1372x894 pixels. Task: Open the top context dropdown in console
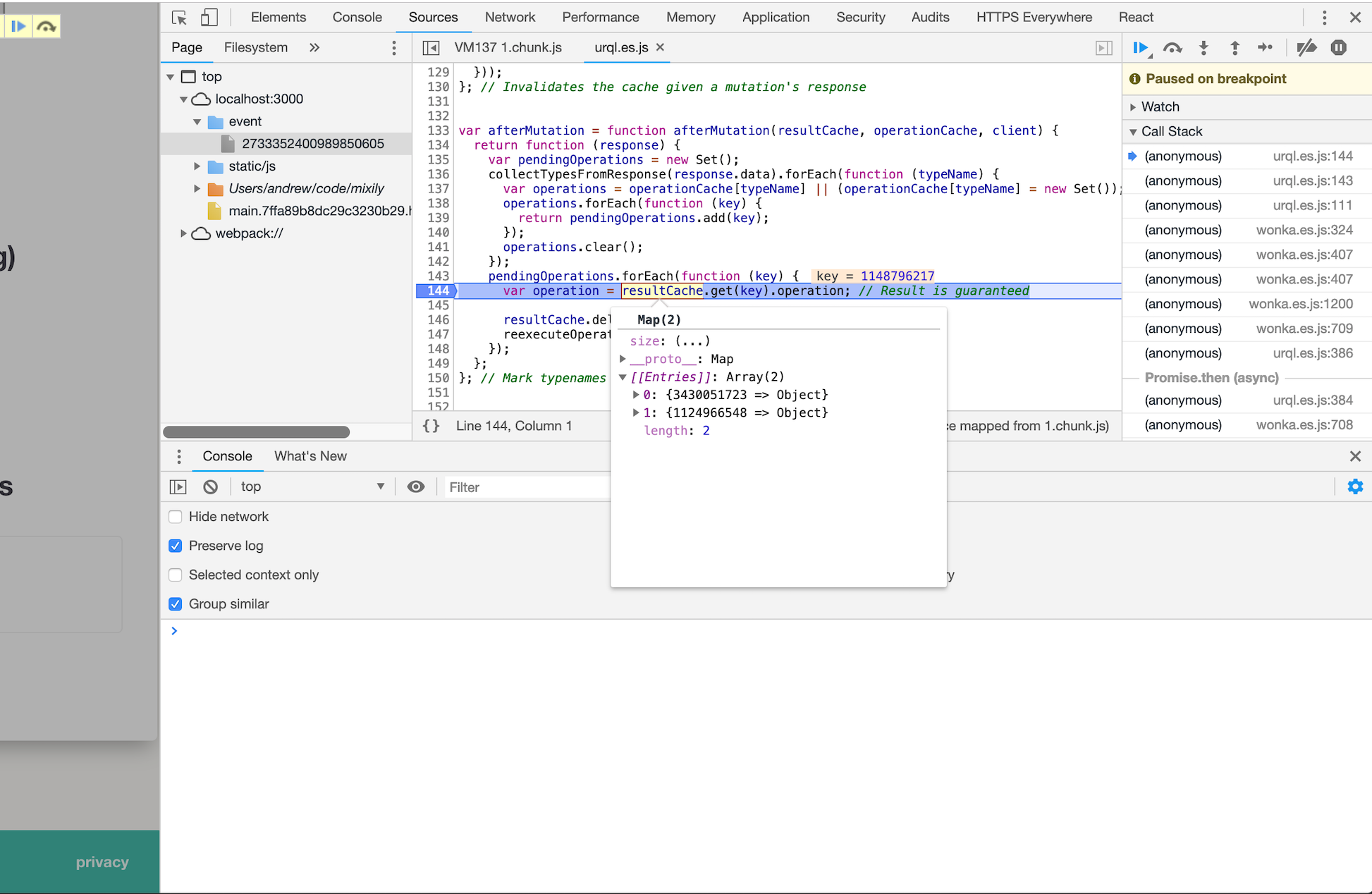click(312, 487)
